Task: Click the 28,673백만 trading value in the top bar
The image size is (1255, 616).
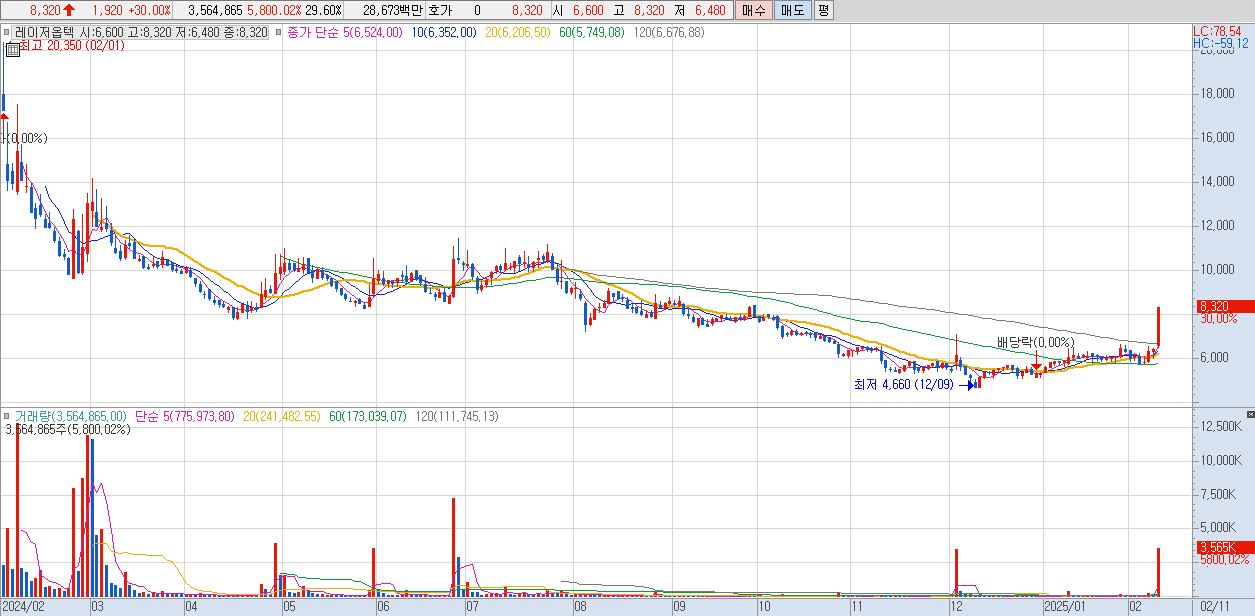Action: coord(391,10)
